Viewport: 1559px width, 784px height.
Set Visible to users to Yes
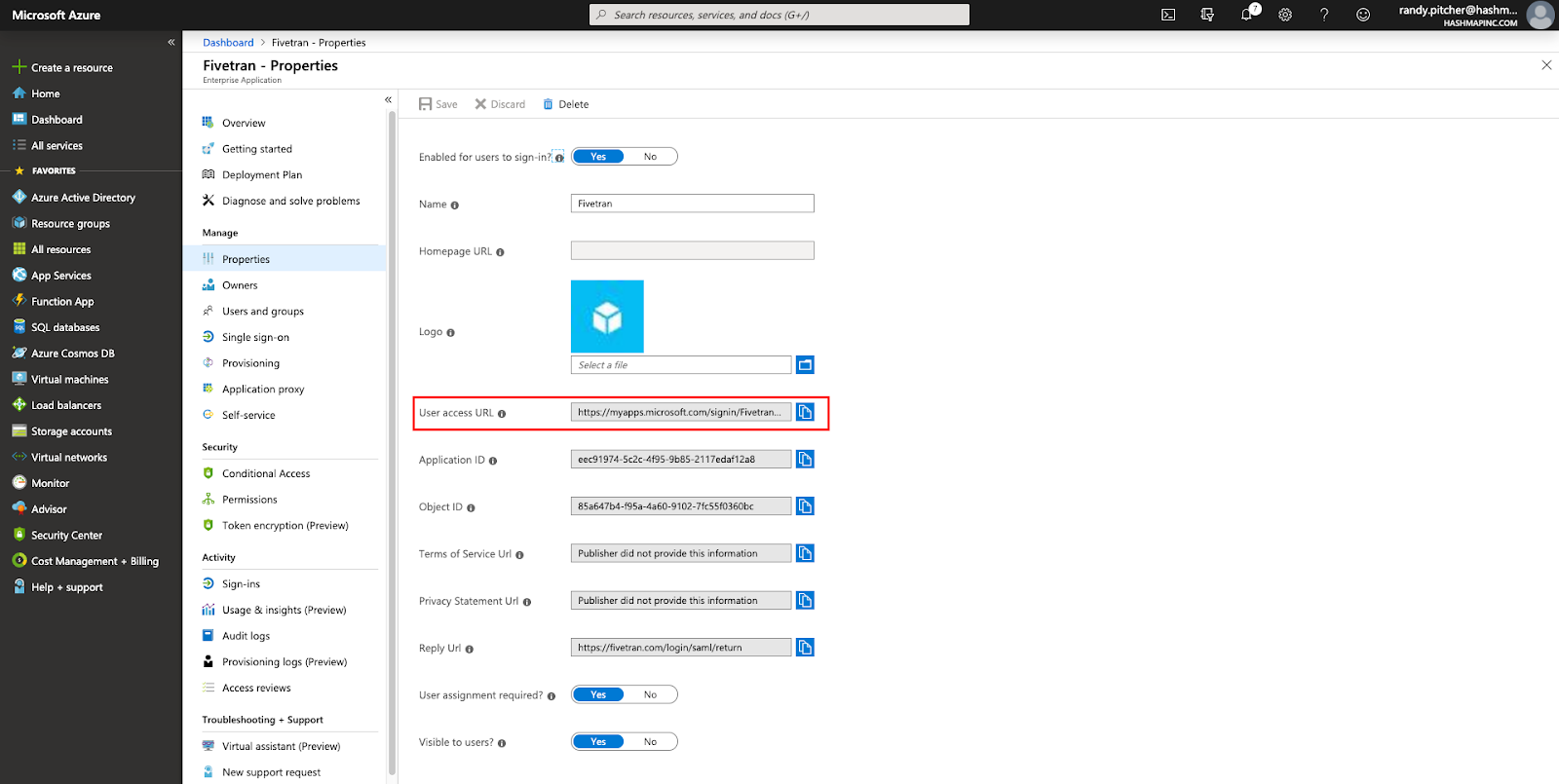click(x=598, y=742)
